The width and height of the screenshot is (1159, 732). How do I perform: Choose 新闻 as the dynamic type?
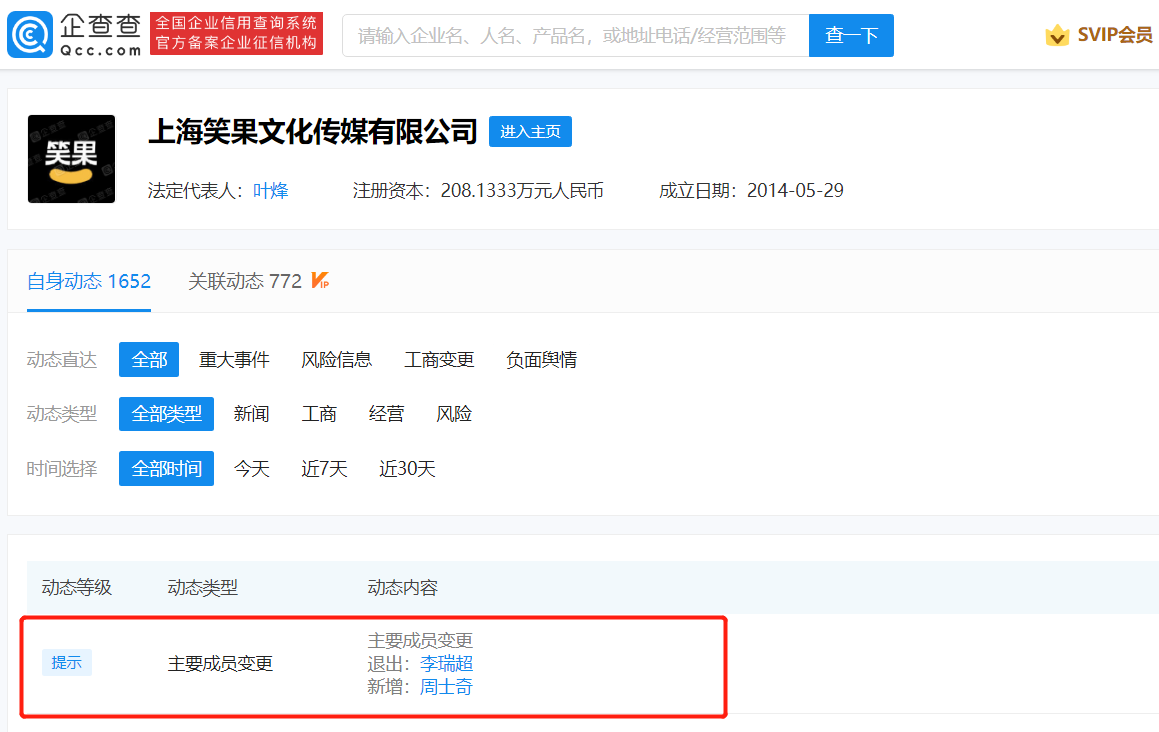coord(252,414)
